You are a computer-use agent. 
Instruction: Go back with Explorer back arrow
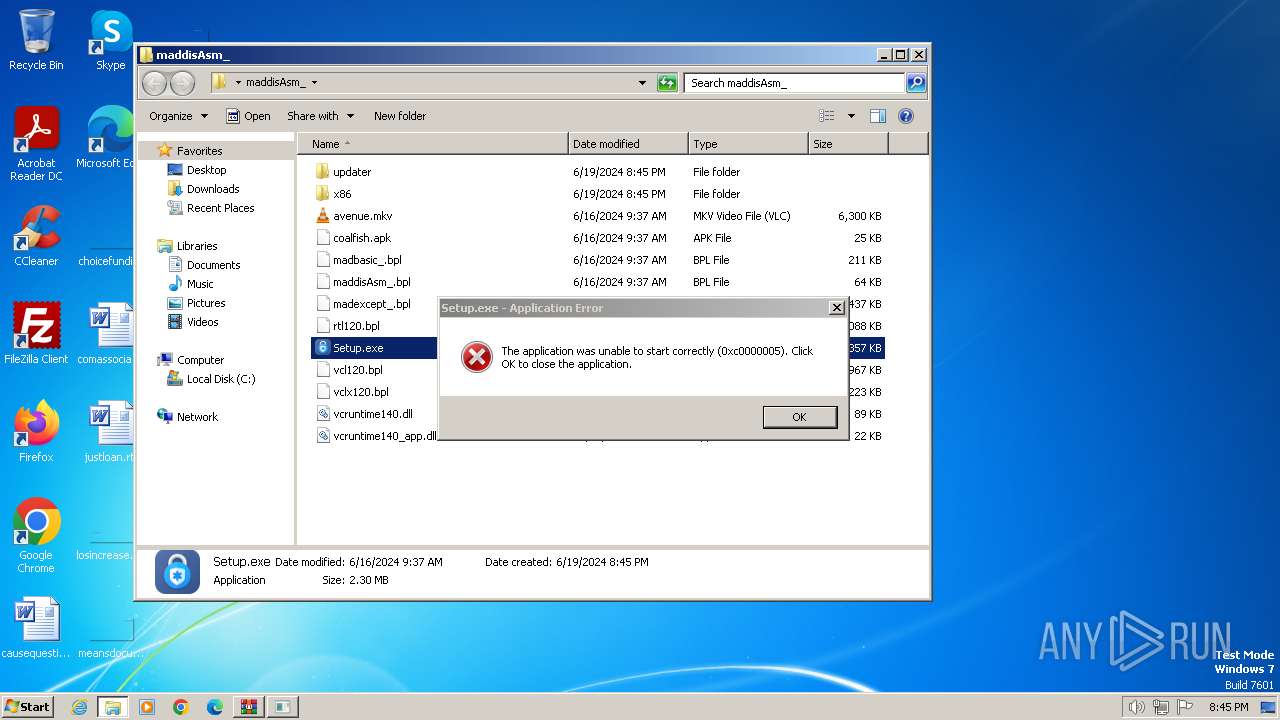(x=155, y=83)
